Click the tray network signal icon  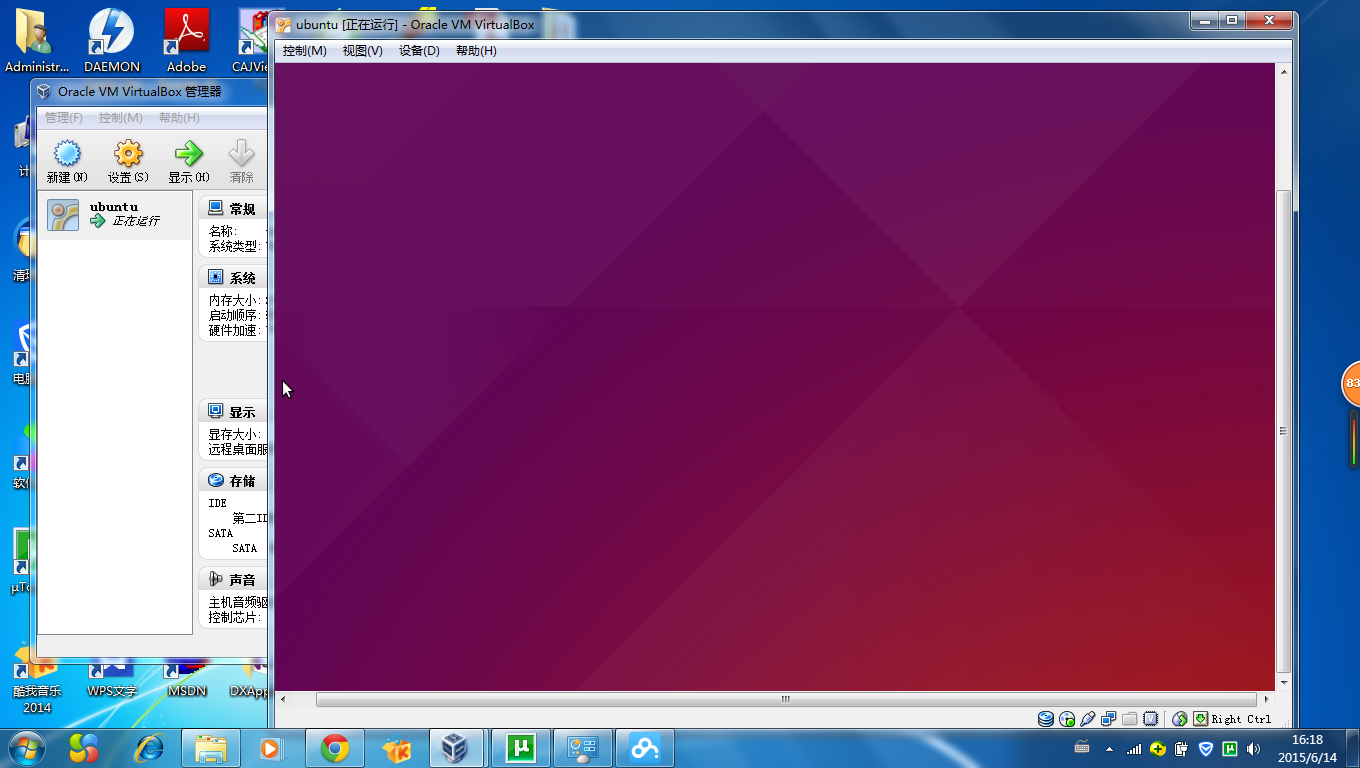pos(1133,748)
